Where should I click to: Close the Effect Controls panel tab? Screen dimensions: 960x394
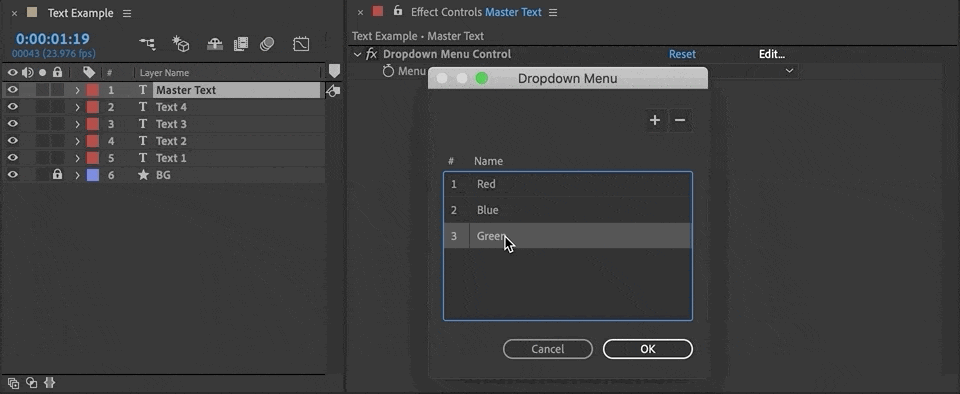click(x=361, y=12)
